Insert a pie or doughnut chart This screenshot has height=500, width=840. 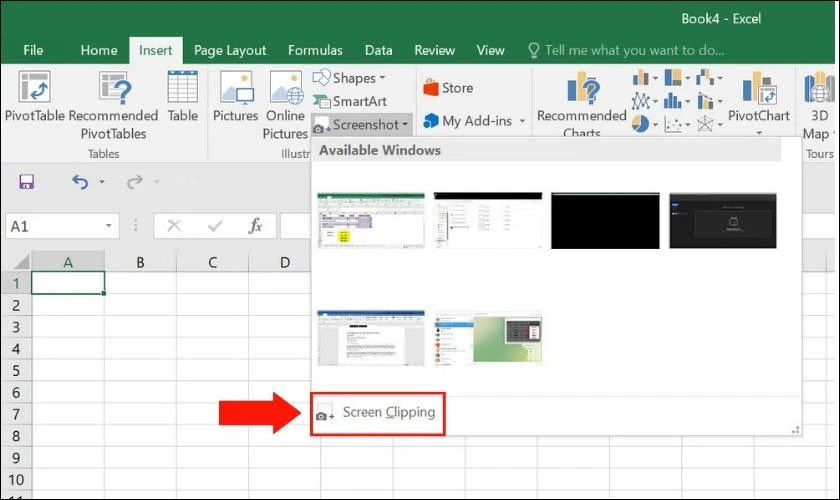coord(644,124)
